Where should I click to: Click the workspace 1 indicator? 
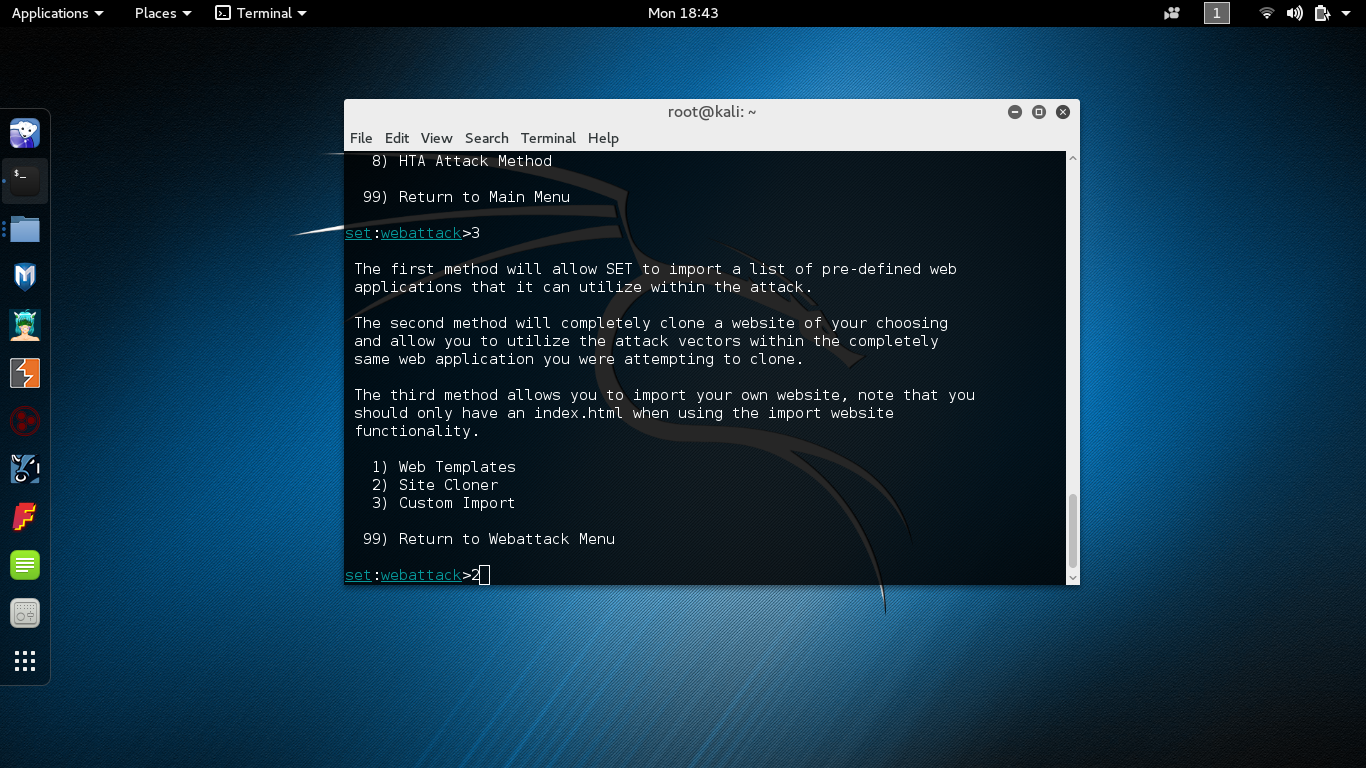click(1217, 13)
